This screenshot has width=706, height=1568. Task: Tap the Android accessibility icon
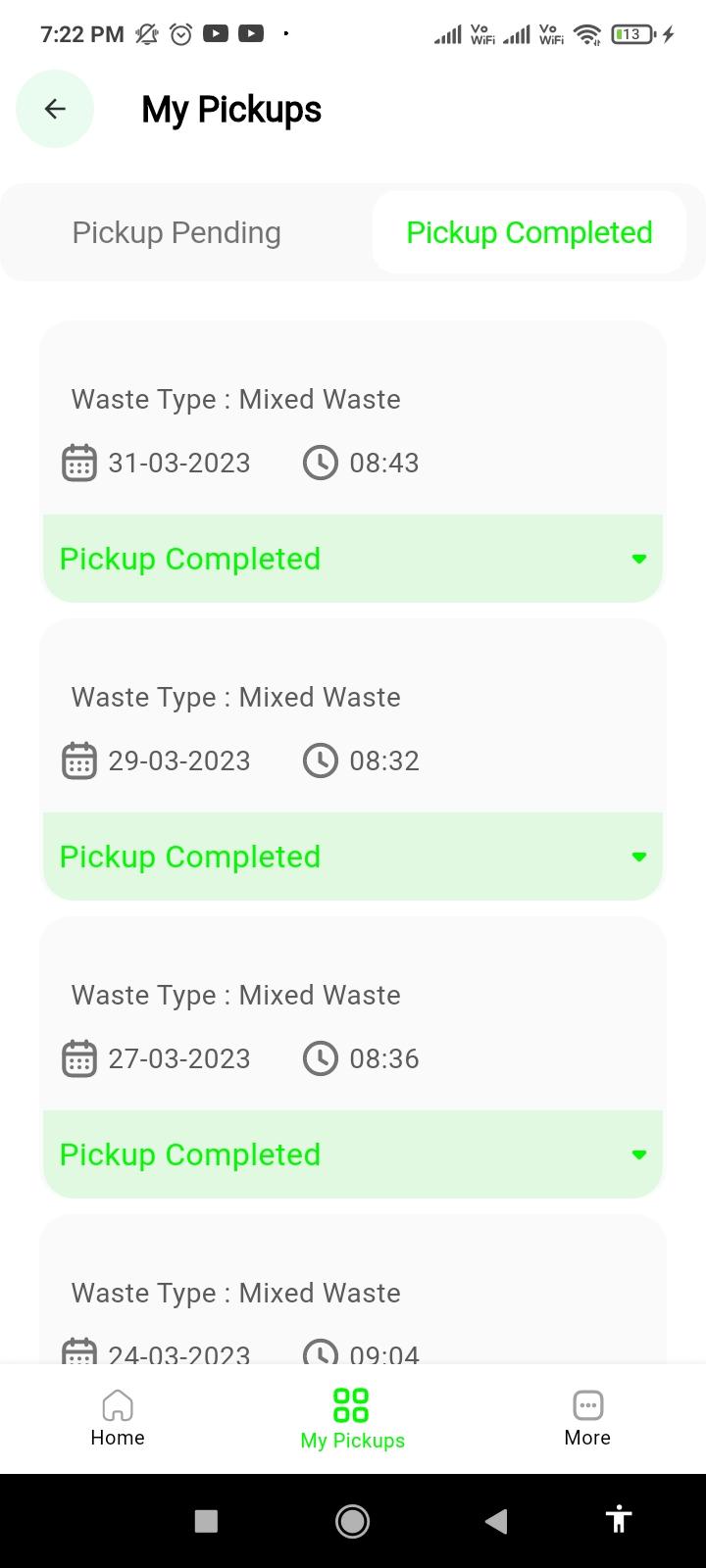click(619, 1520)
